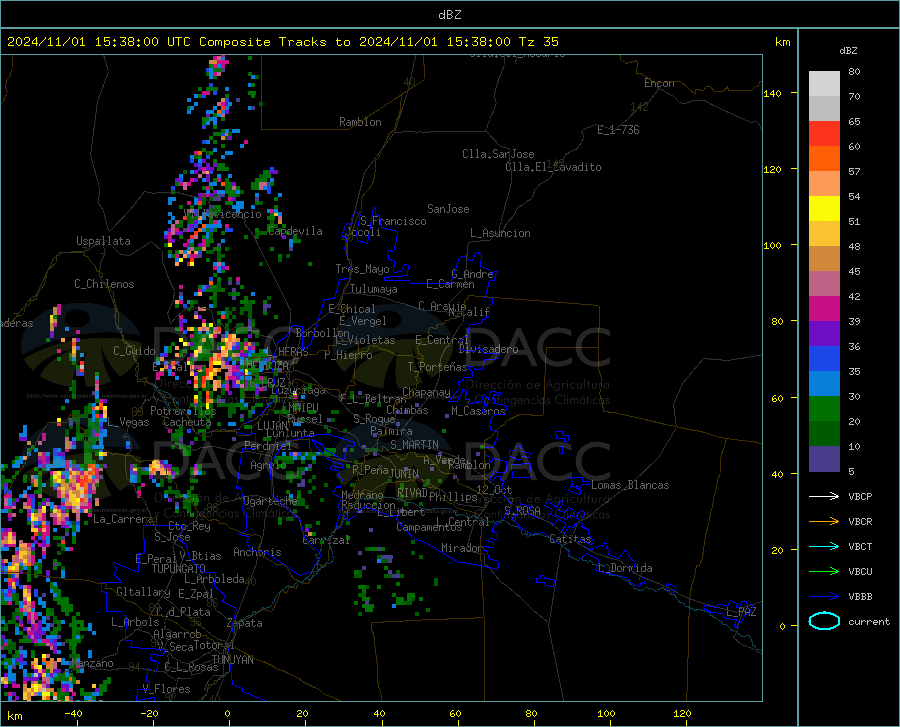Viewport: 900px width, 727px height.
Task: Select the red 60-65 dBZ swatch
Action: [824, 134]
